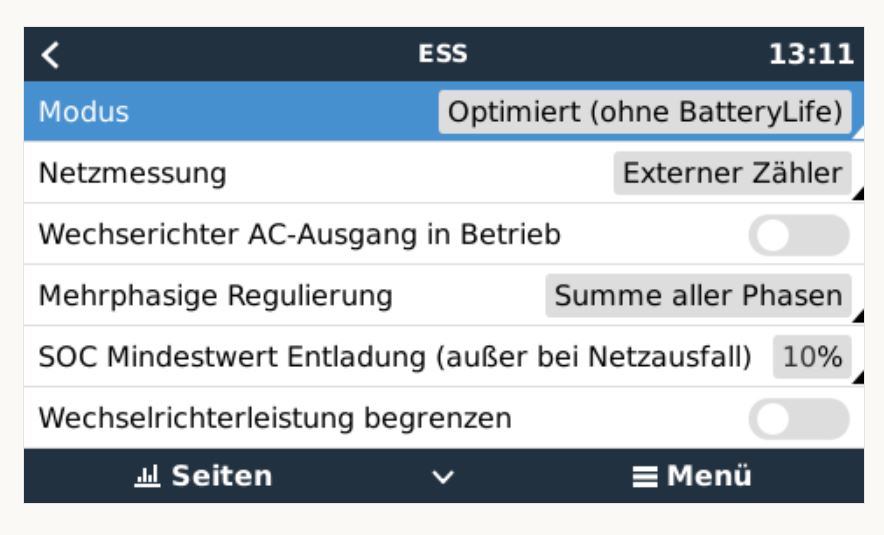This screenshot has height=535, width=884.
Task: Click the bar chart icon beside Seiten
Action: [147, 476]
